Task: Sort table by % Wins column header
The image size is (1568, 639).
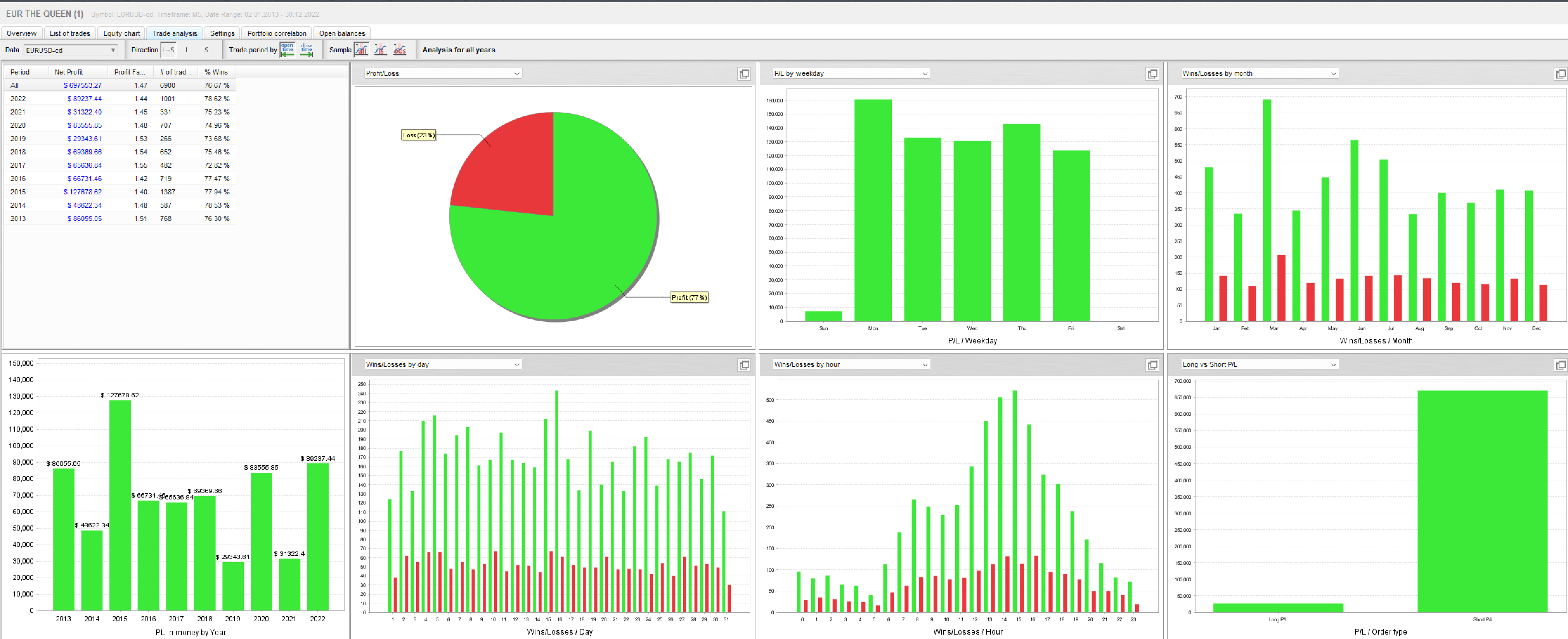Action: pyautogui.click(x=216, y=72)
